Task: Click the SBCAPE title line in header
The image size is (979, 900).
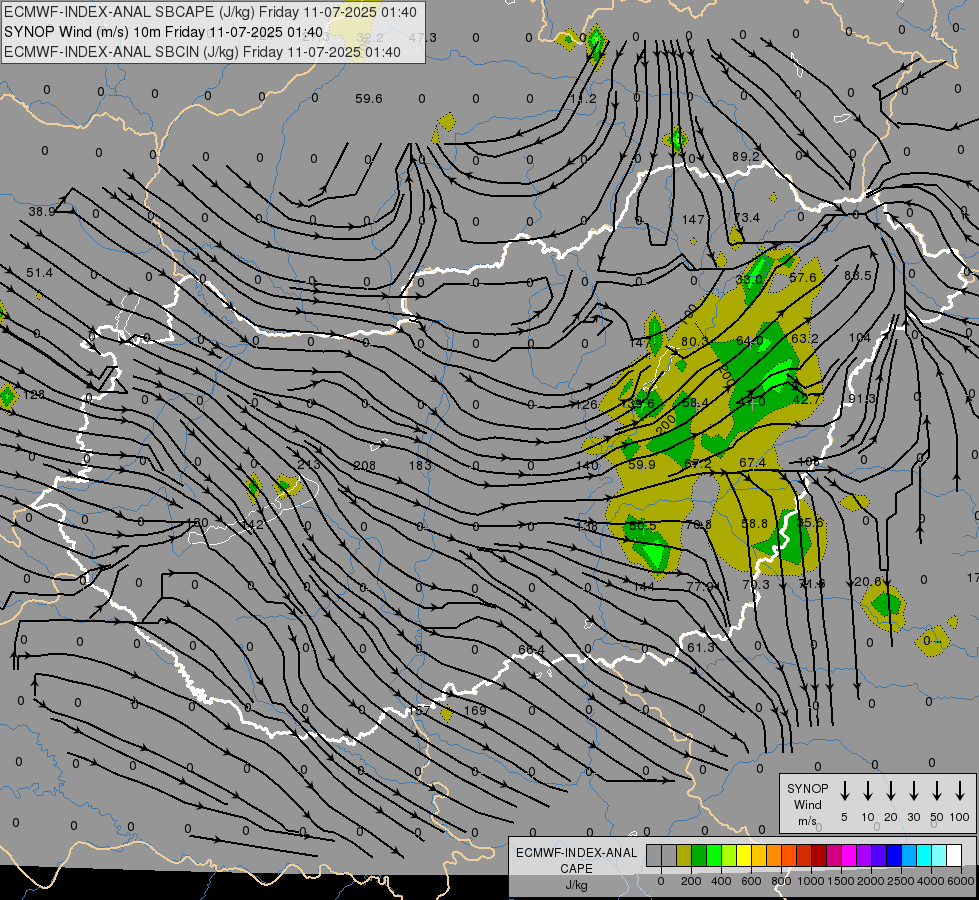Action: pyautogui.click(x=210, y=12)
